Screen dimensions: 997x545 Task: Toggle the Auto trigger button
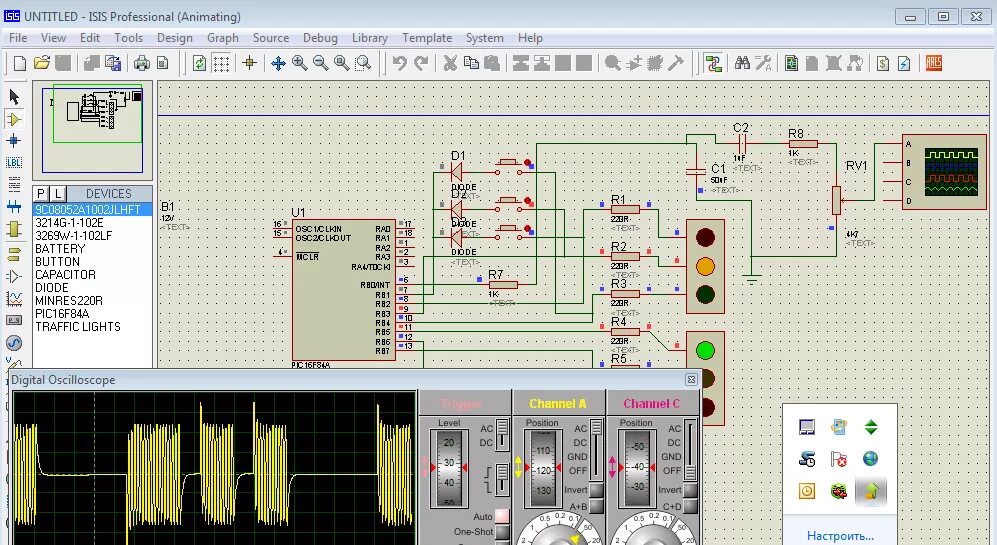[x=502, y=516]
